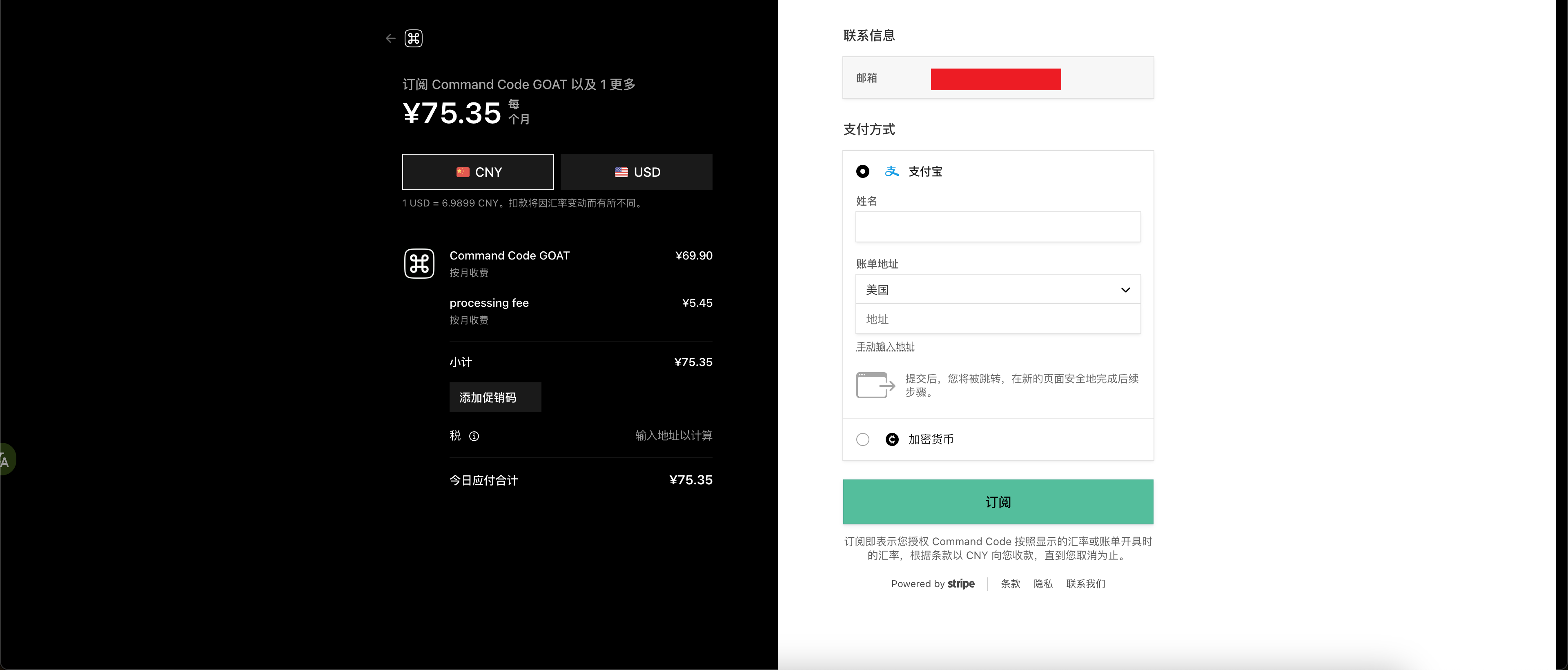The image size is (1568, 670).
Task: Open the 隐私 link
Action: click(1043, 583)
